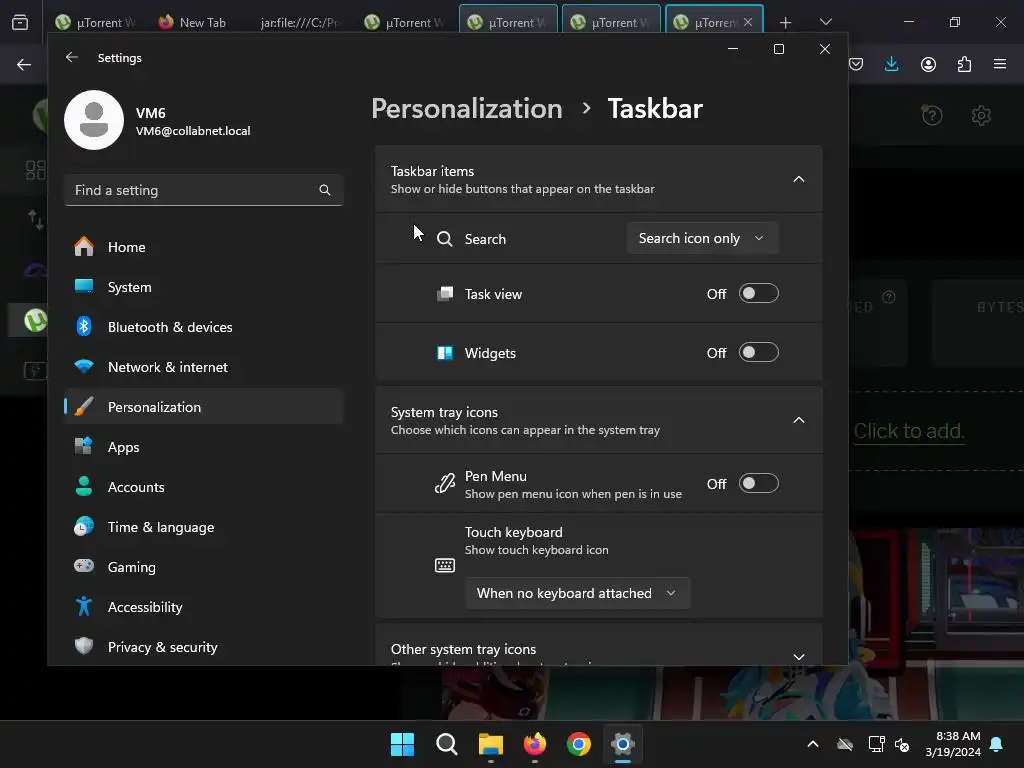Switch to the first µTorrent browser tab

[x=95, y=22]
